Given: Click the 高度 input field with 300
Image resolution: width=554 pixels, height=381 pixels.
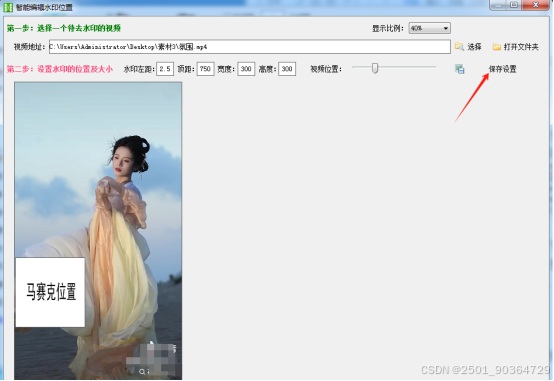Looking at the screenshot, I should tap(287, 69).
